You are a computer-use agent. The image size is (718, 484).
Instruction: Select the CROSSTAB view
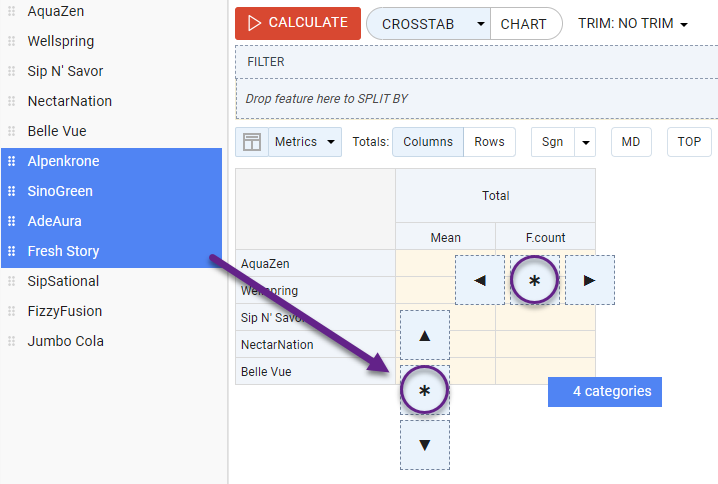click(420, 23)
